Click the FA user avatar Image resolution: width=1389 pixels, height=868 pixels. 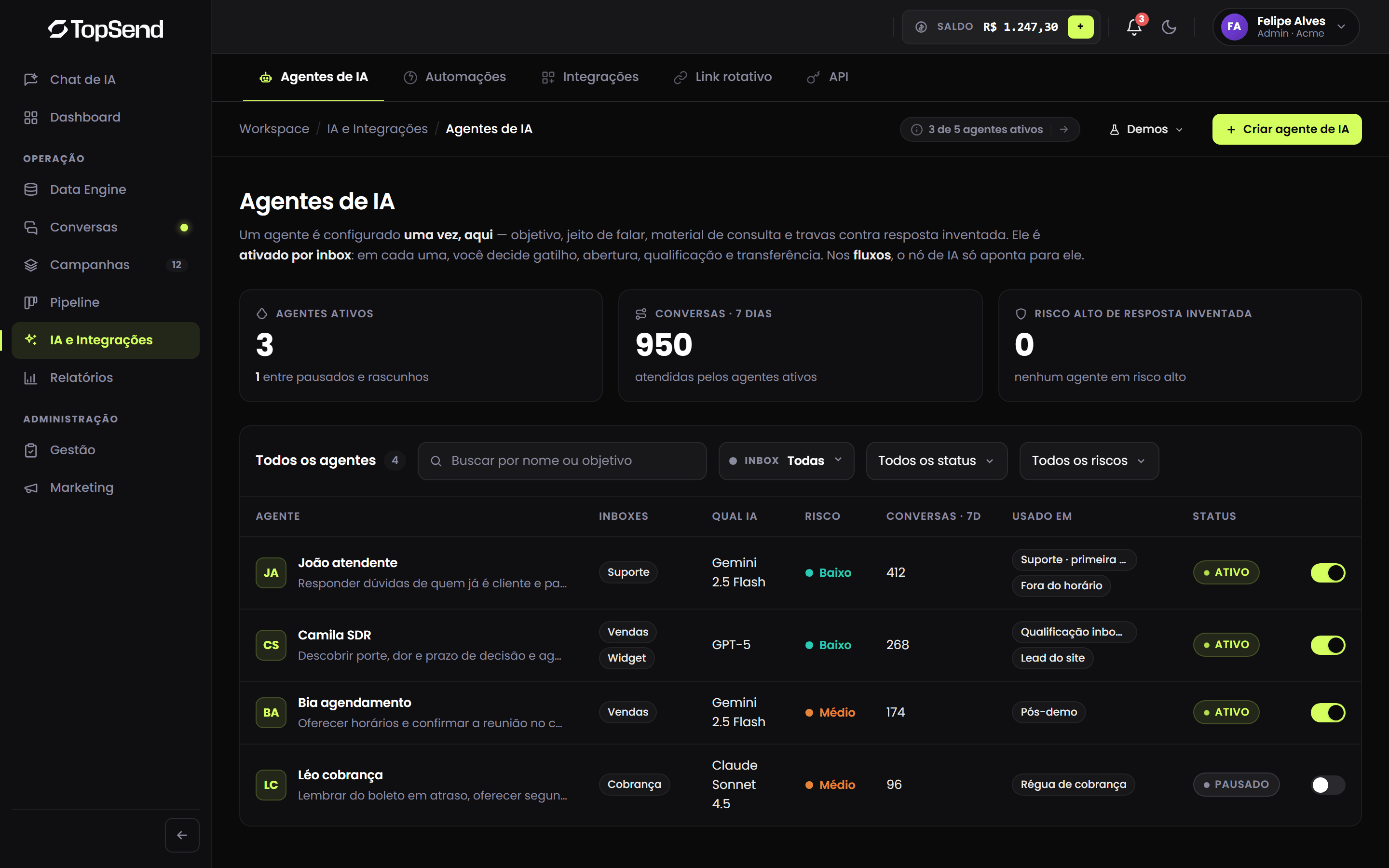1234,27
